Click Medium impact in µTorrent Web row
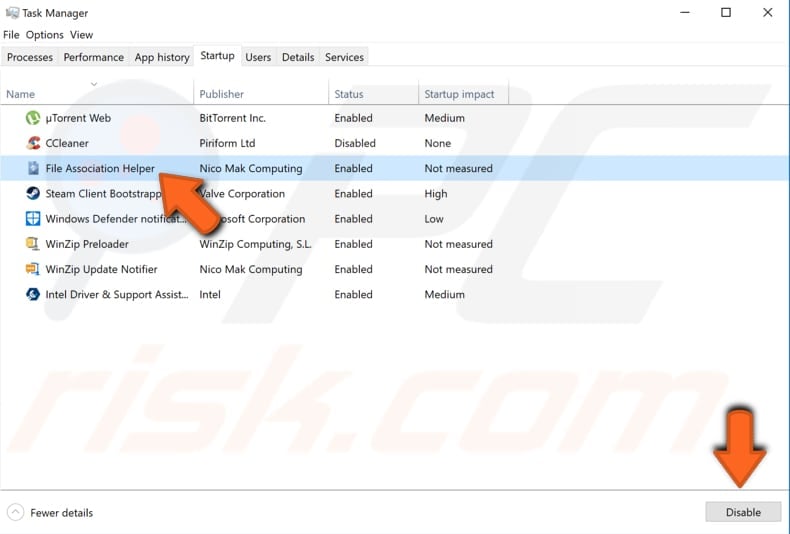Image resolution: width=790 pixels, height=534 pixels. (444, 118)
